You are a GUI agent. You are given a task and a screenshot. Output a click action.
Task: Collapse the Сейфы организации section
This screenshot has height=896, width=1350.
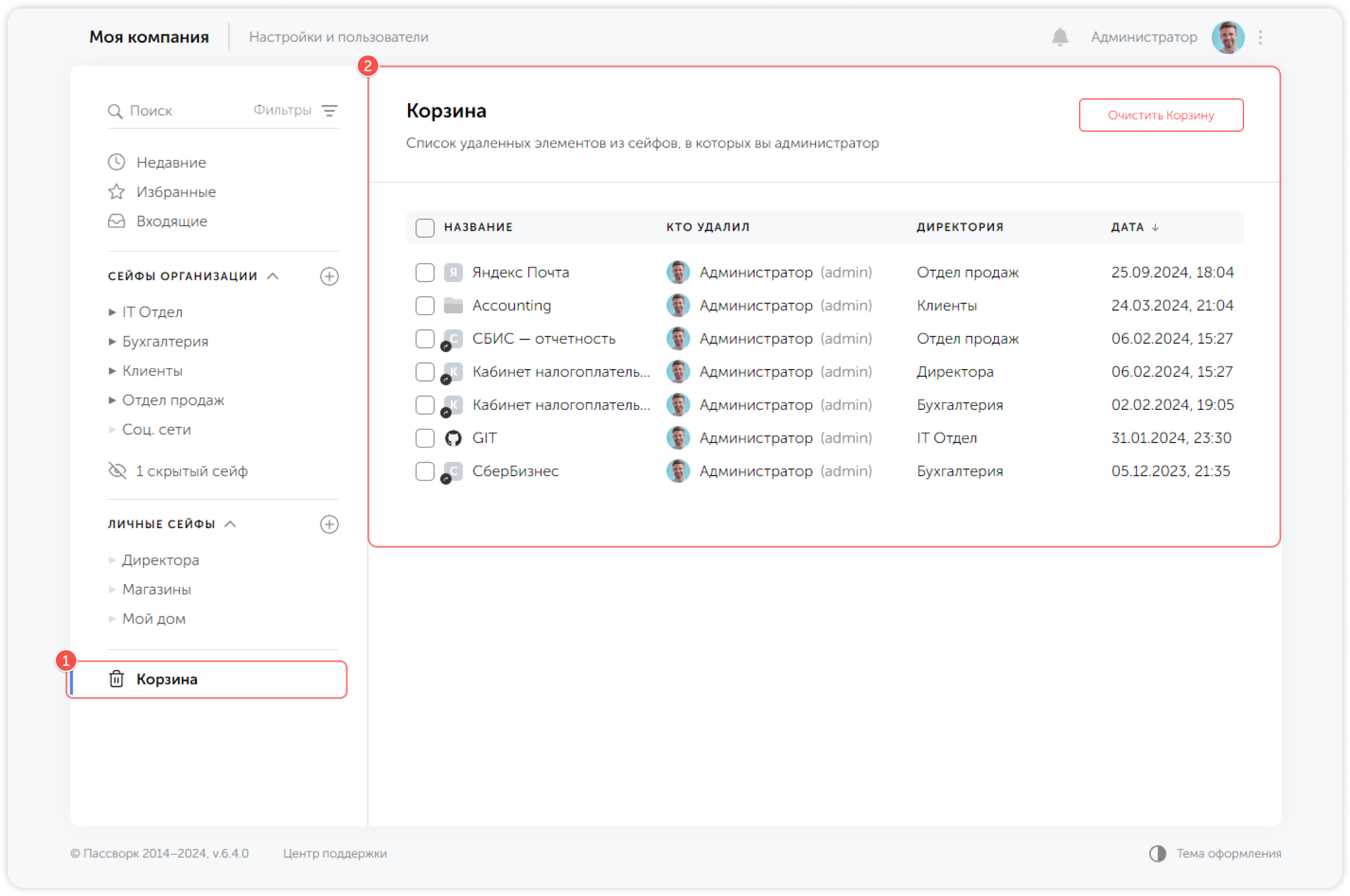click(273, 276)
